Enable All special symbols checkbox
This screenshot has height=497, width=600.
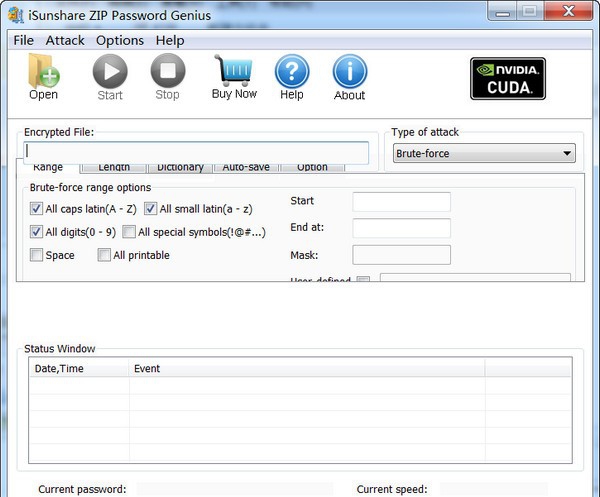[129, 232]
